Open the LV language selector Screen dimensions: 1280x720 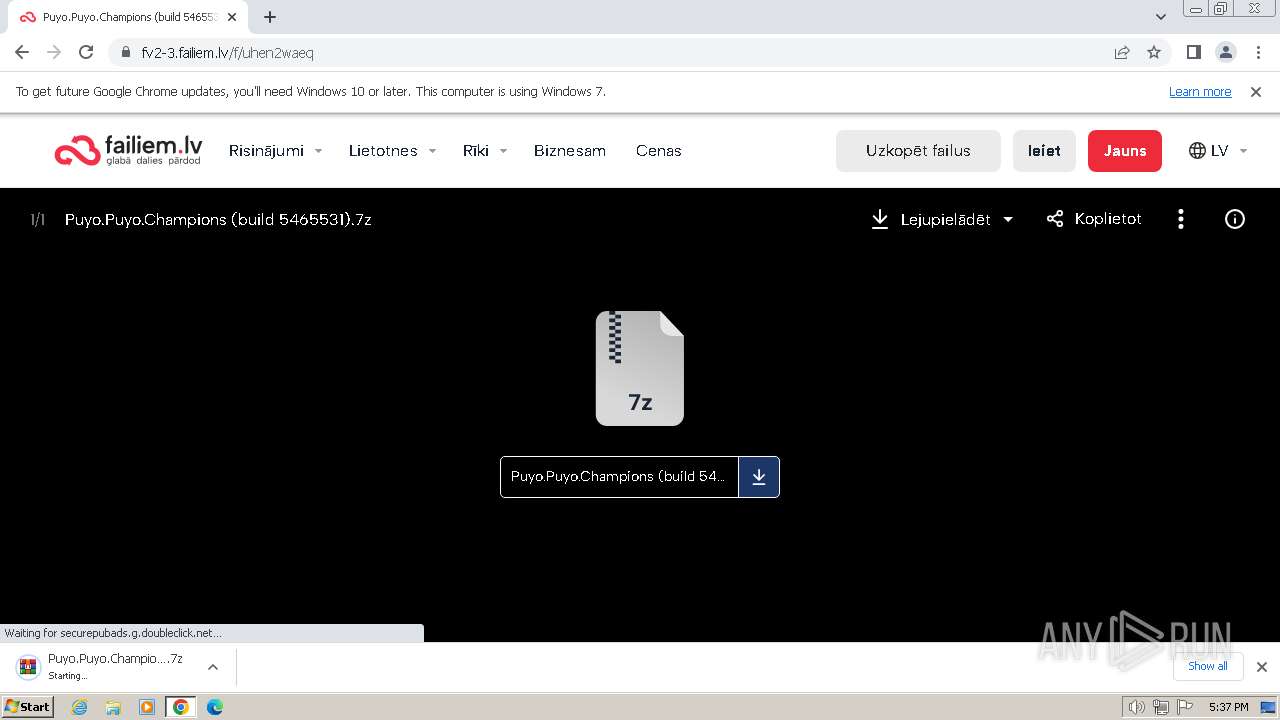pyautogui.click(x=1218, y=151)
